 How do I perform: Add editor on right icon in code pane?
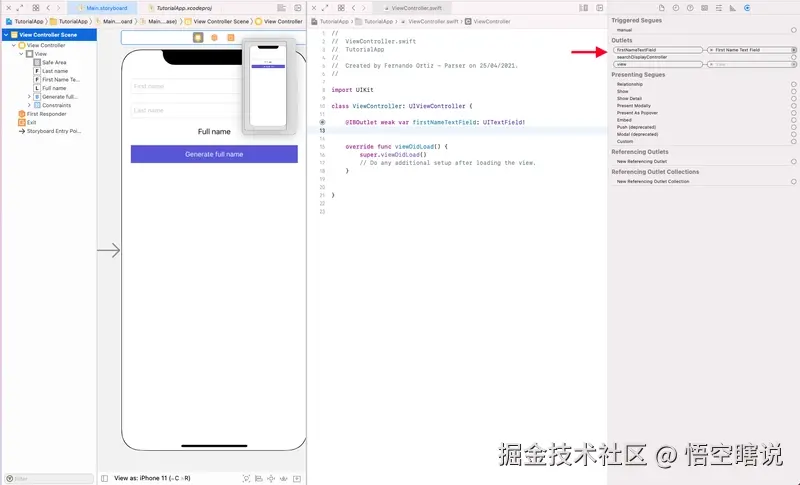pos(600,8)
